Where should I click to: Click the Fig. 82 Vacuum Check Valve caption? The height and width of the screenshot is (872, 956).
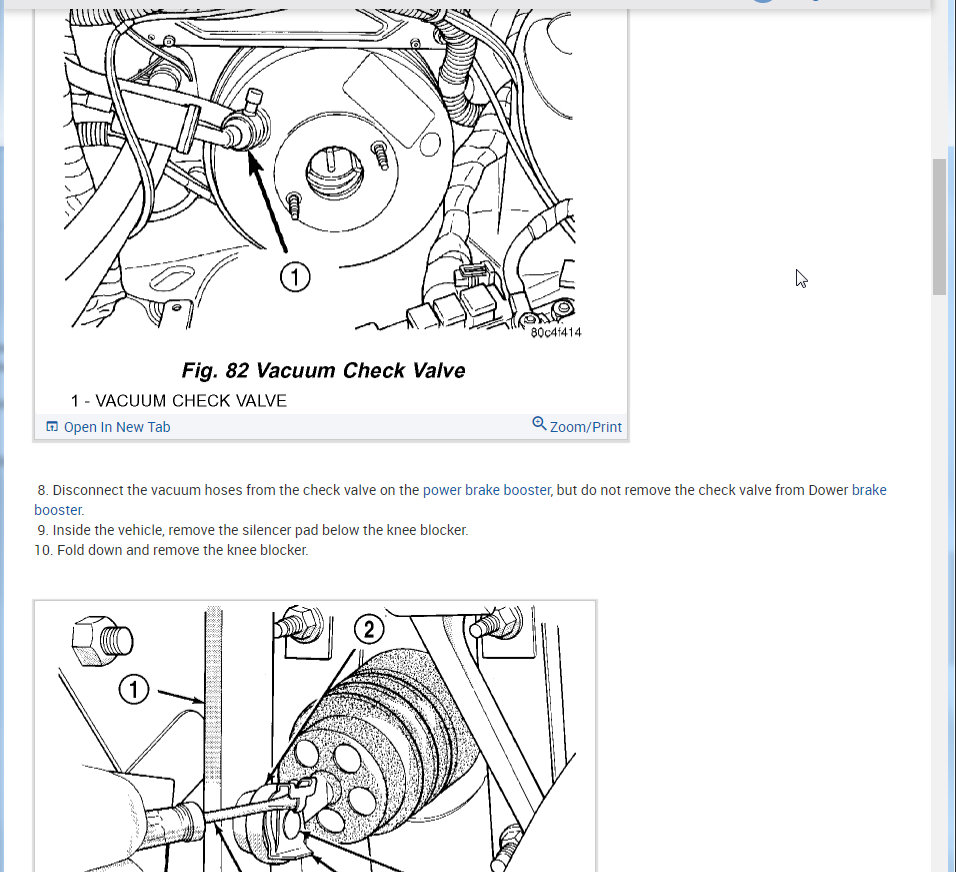coord(323,371)
